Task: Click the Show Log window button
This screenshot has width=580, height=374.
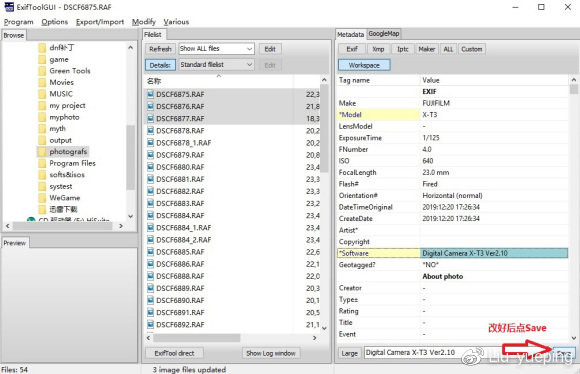Action: (271, 353)
